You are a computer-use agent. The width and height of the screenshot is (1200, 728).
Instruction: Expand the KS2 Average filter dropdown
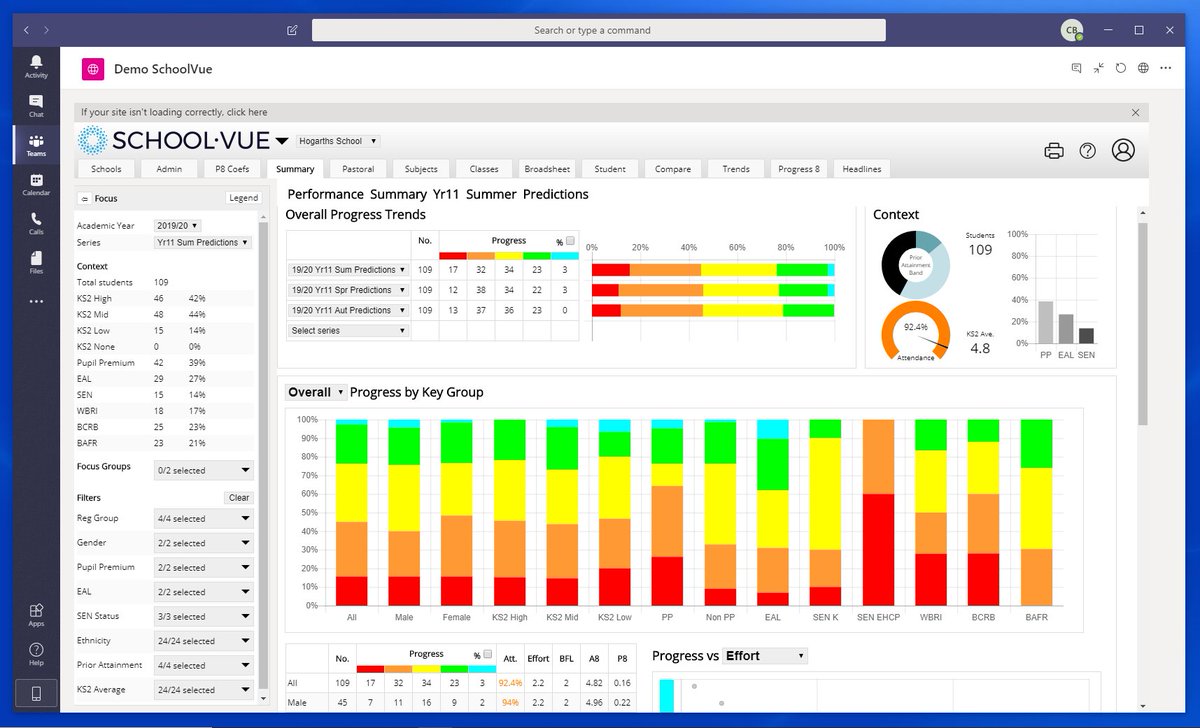204,690
